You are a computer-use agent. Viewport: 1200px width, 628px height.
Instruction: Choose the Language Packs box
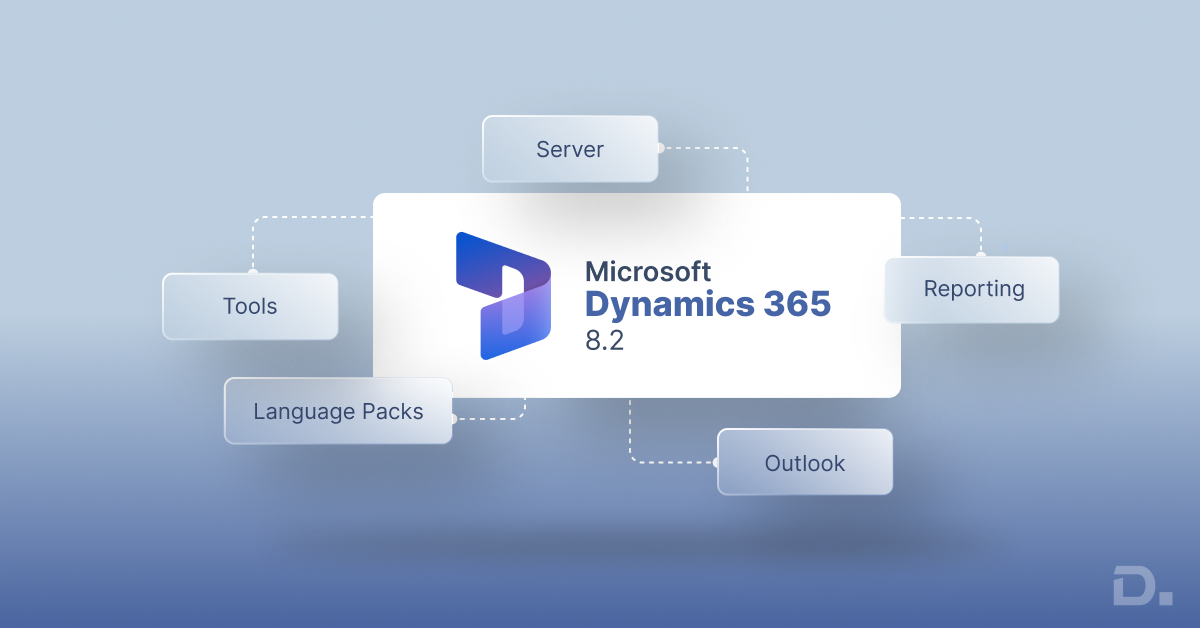(338, 411)
